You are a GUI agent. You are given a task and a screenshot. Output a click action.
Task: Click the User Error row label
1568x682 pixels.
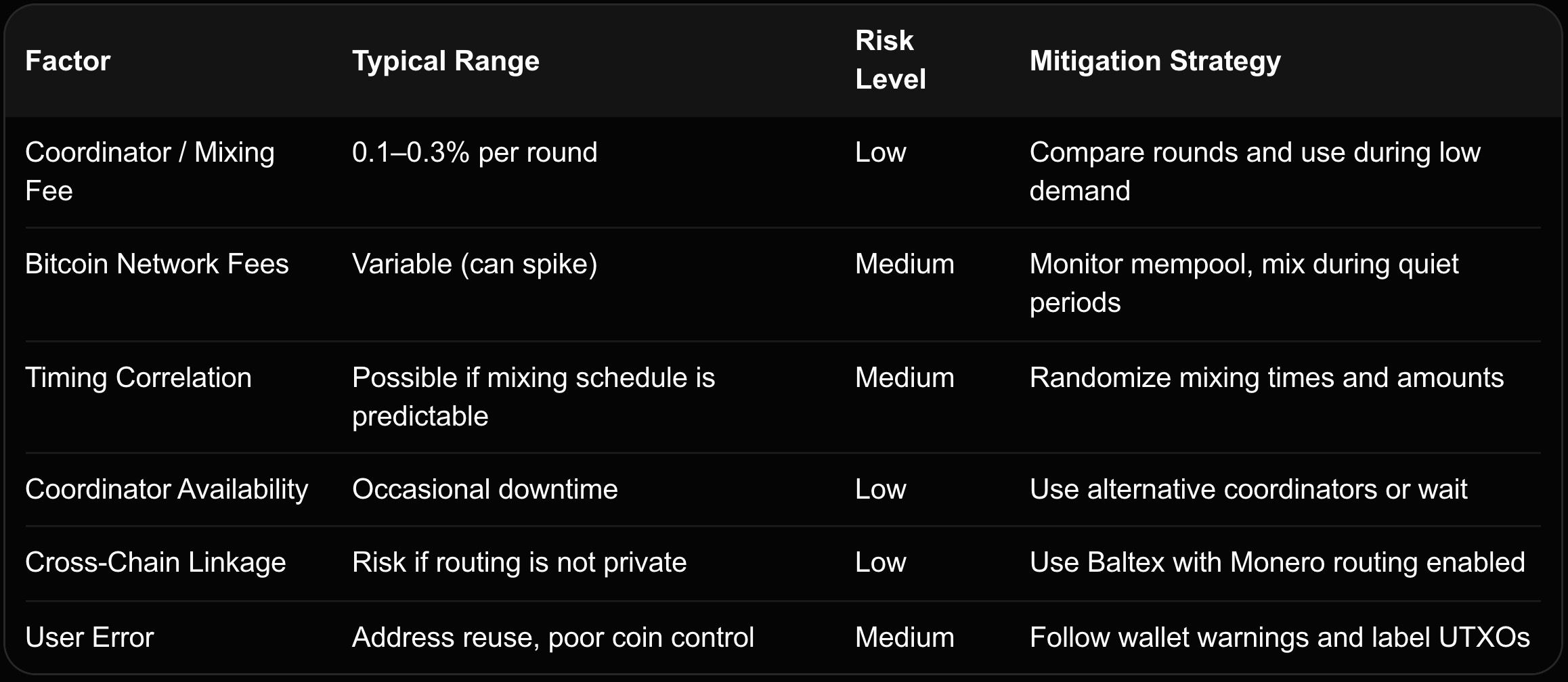(x=89, y=637)
